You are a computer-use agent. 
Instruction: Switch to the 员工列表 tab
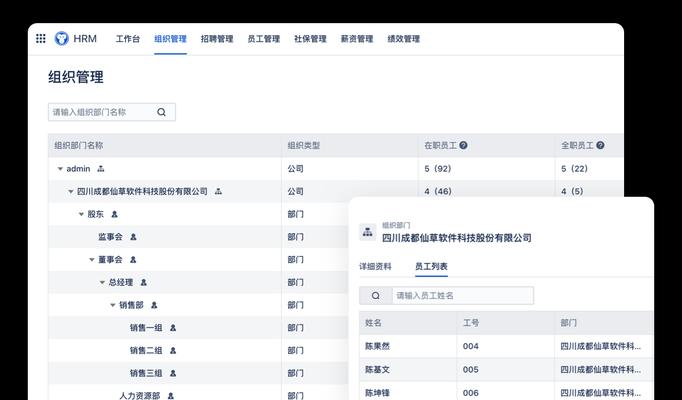[x=431, y=267]
